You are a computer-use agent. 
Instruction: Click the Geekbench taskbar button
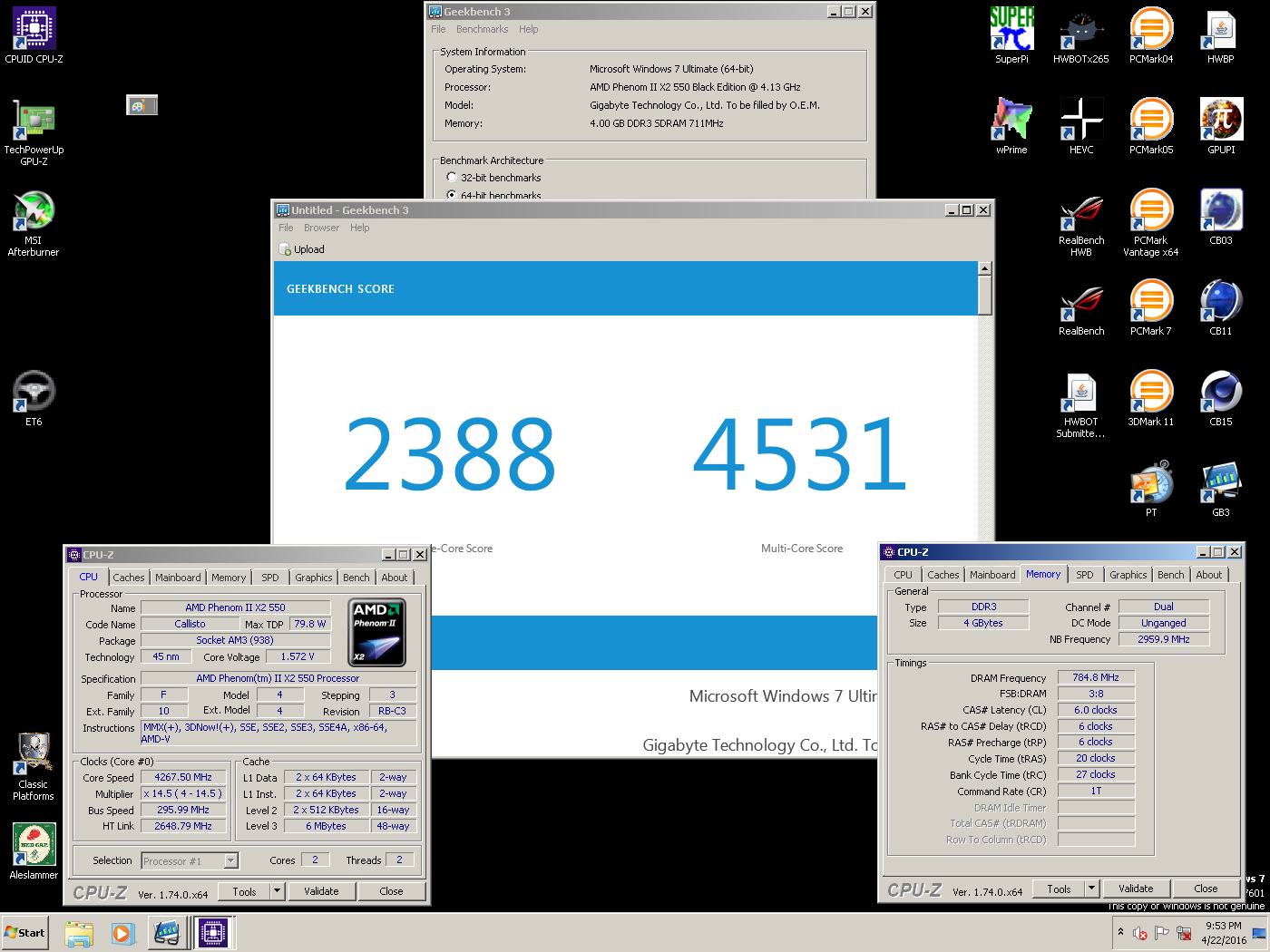(x=167, y=933)
